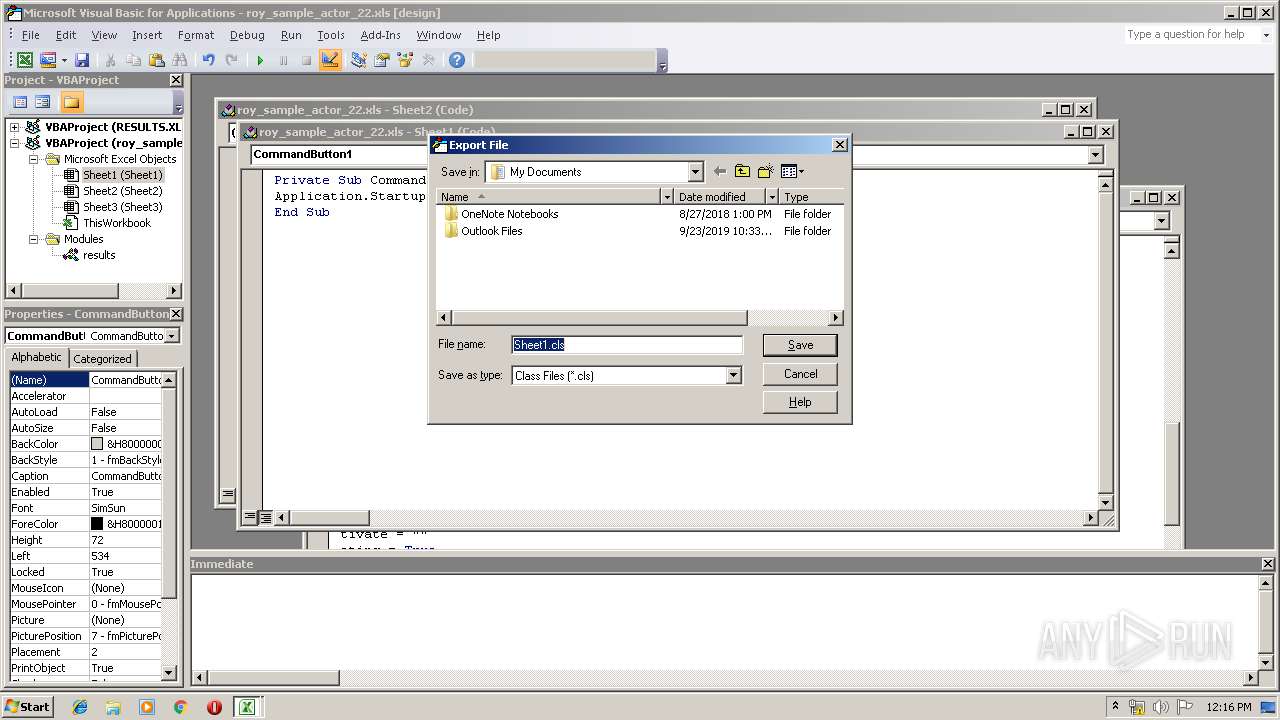Click the Break pause icon
Viewport: 1280px width, 720px height.
[283, 60]
